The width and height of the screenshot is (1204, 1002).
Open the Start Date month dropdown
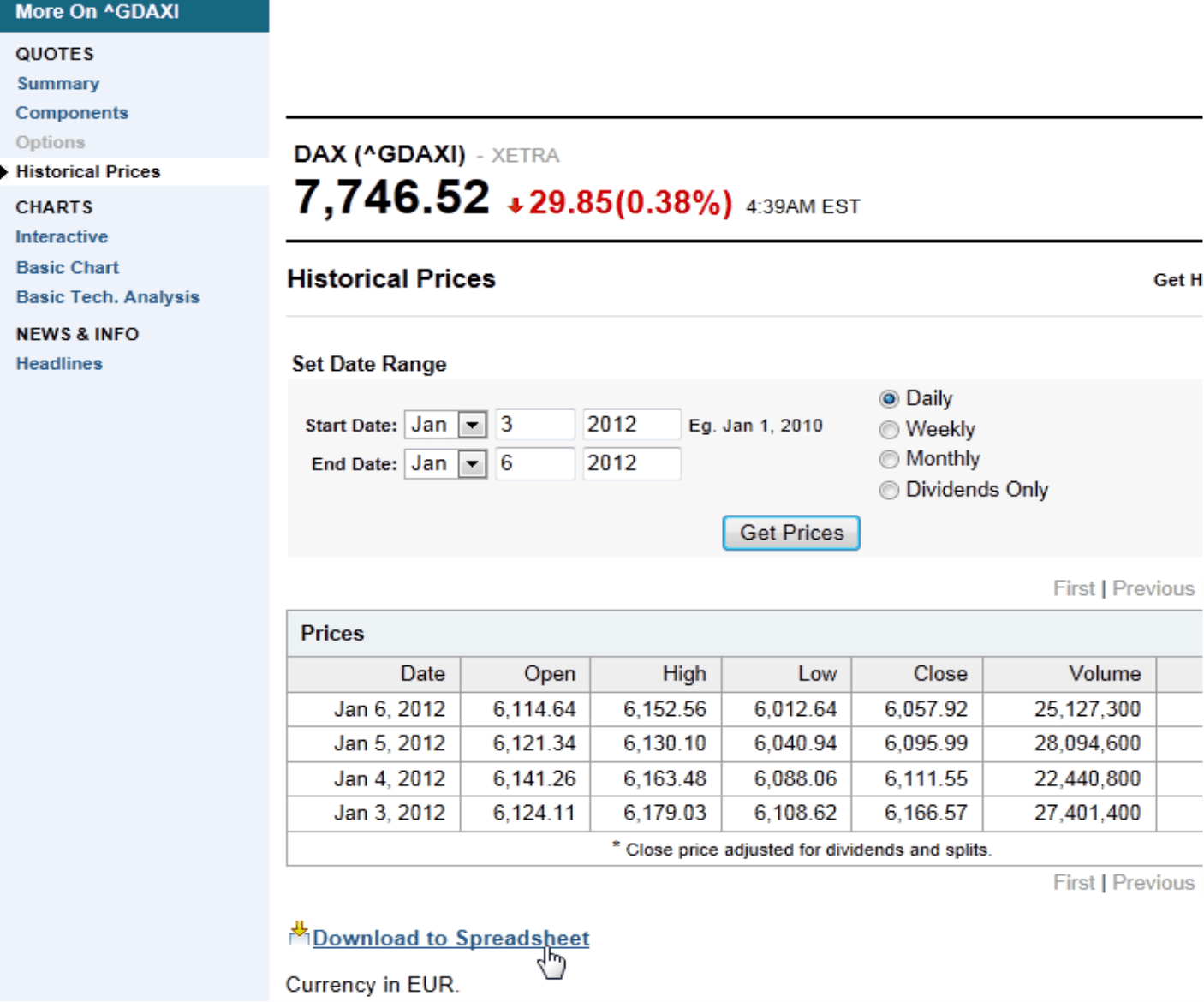(x=446, y=424)
